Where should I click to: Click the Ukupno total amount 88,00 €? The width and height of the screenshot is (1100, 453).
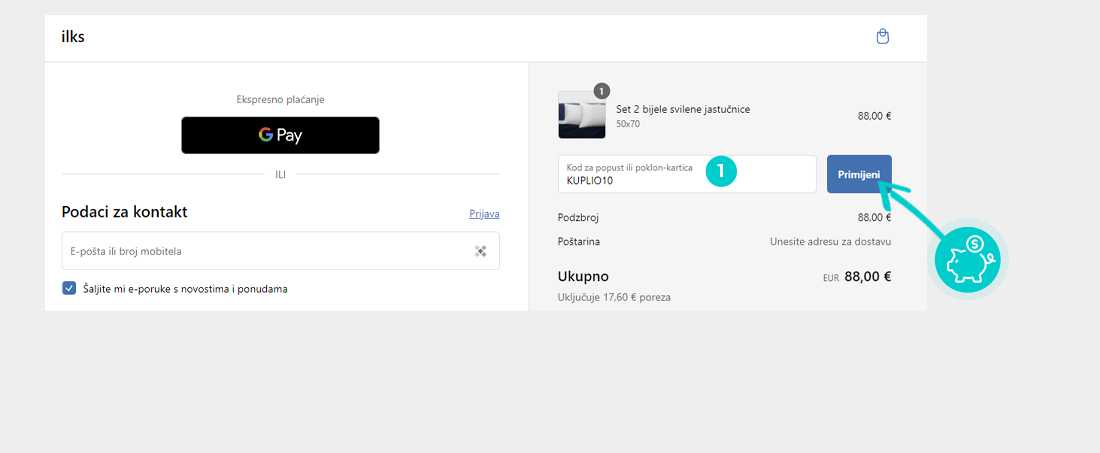click(867, 277)
